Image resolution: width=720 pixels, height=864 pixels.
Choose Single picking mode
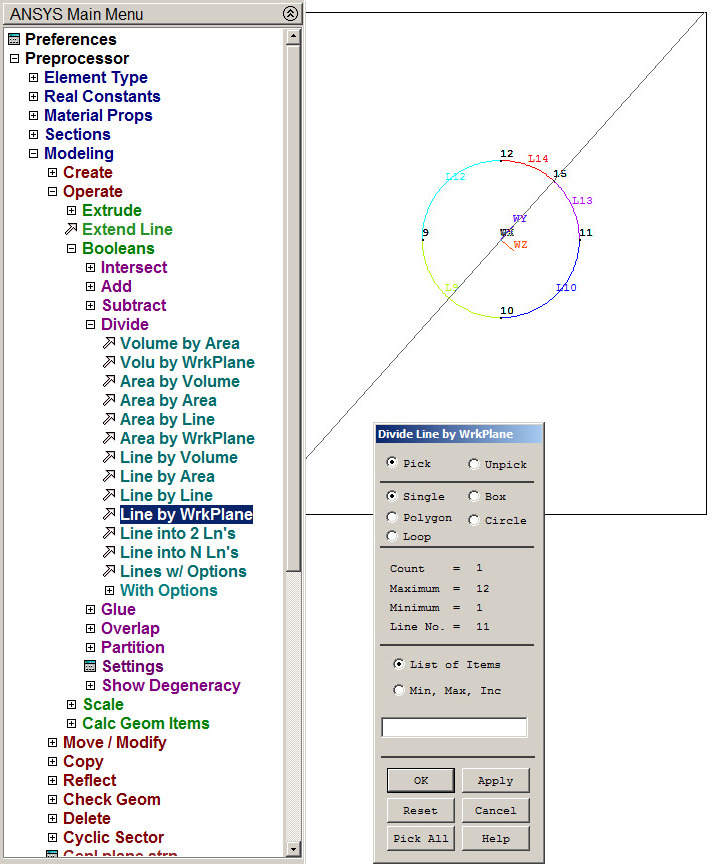[x=392, y=496]
